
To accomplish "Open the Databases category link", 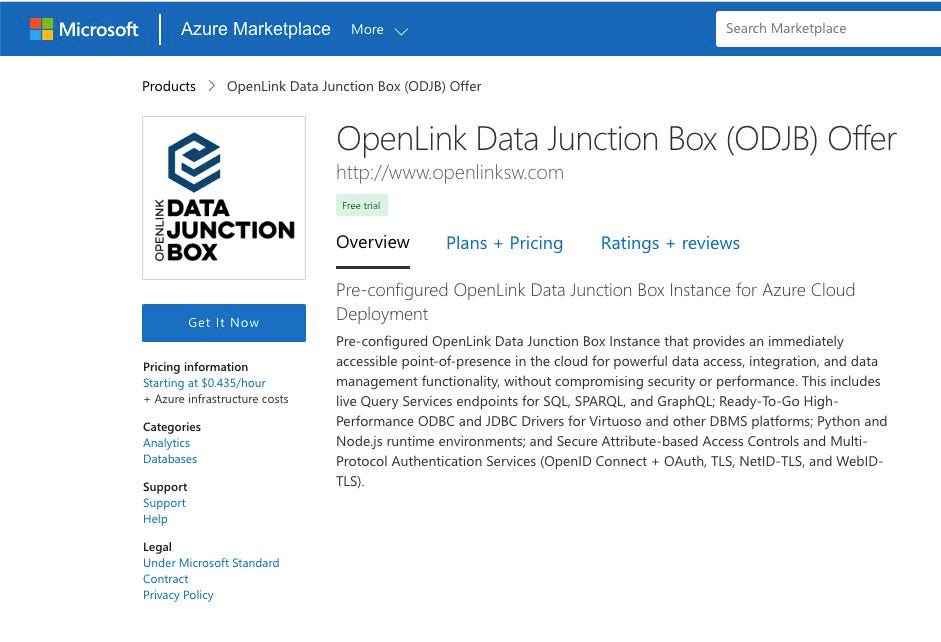I will point(170,458).
